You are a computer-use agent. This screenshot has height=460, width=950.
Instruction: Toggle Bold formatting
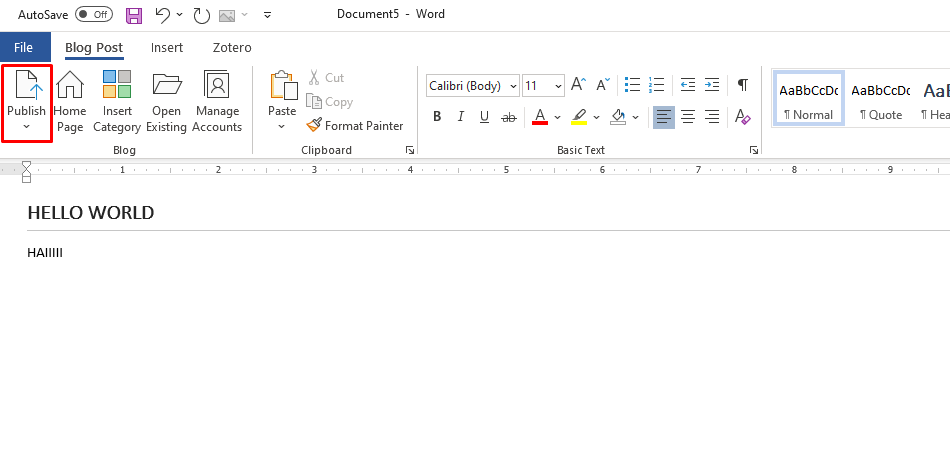(x=437, y=117)
